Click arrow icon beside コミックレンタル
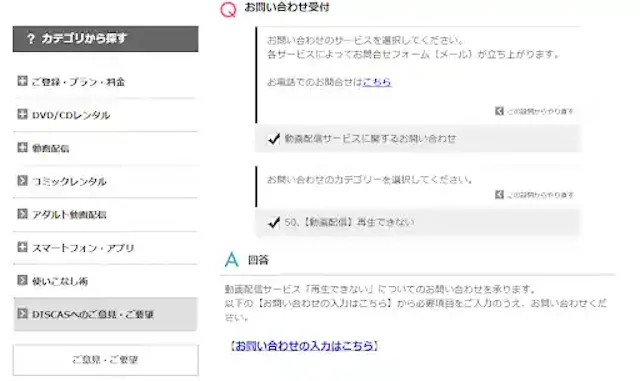This screenshot has height=381, width=640. [x=22, y=180]
